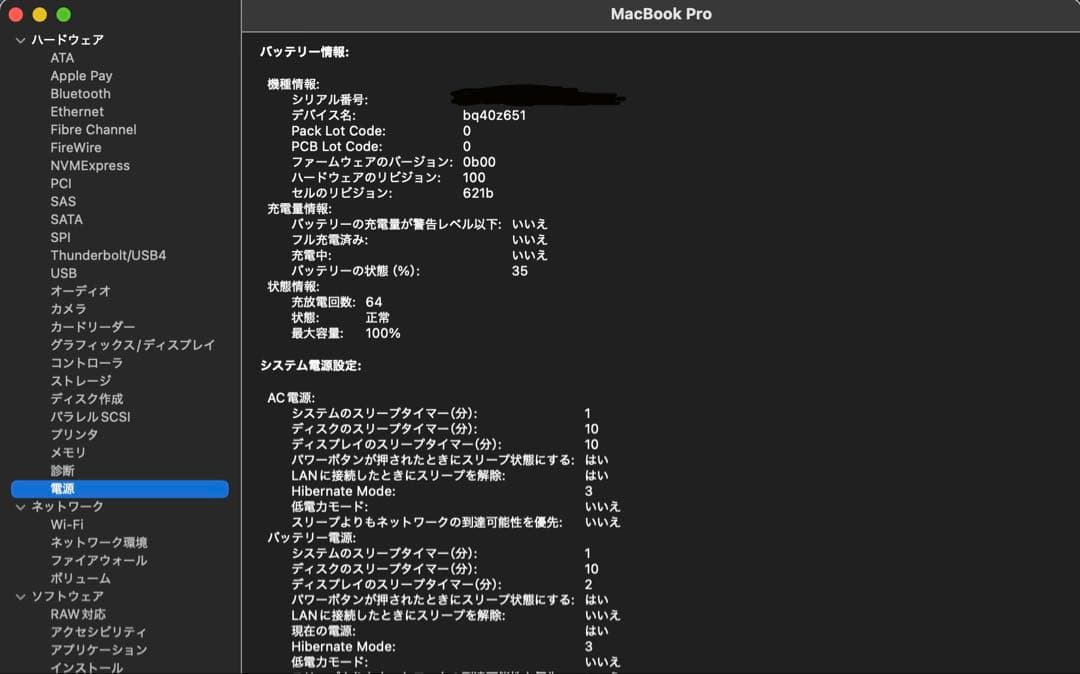Viewport: 1080px width, 674px height.
Task: Open Wi-Fi network information
Action: point(67,525)
